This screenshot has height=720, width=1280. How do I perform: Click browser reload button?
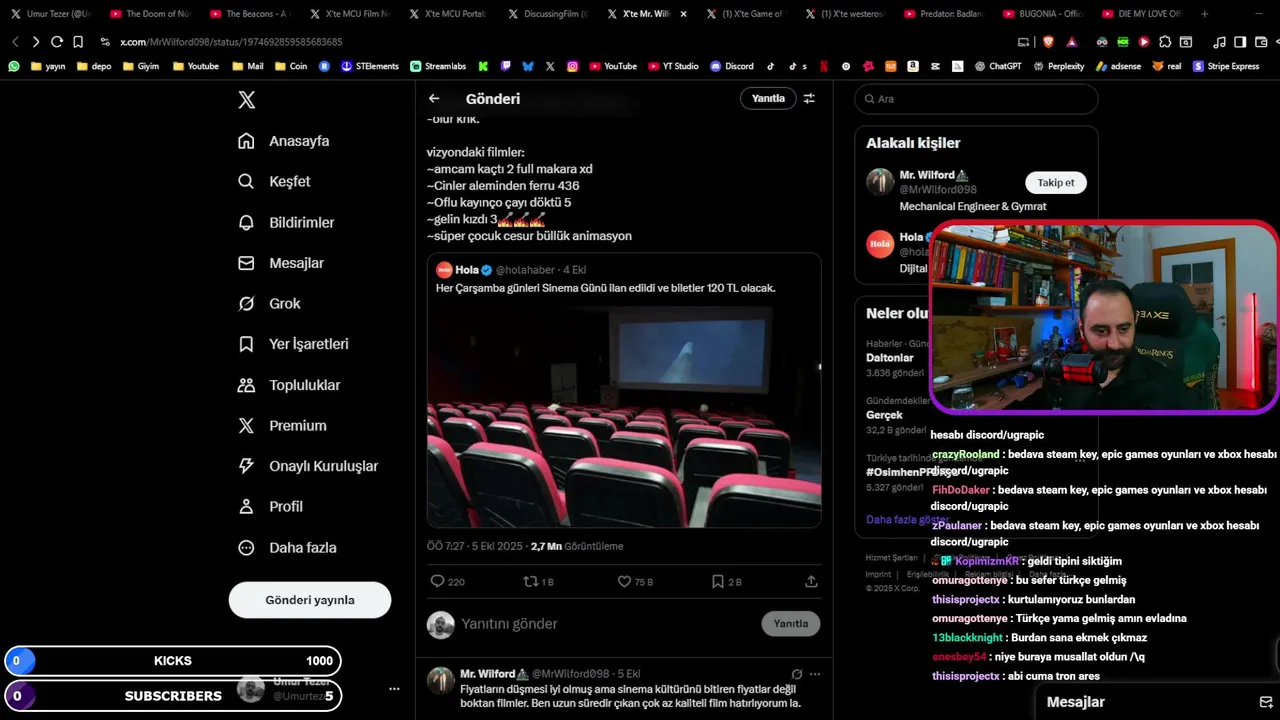[x=57, y=42]
